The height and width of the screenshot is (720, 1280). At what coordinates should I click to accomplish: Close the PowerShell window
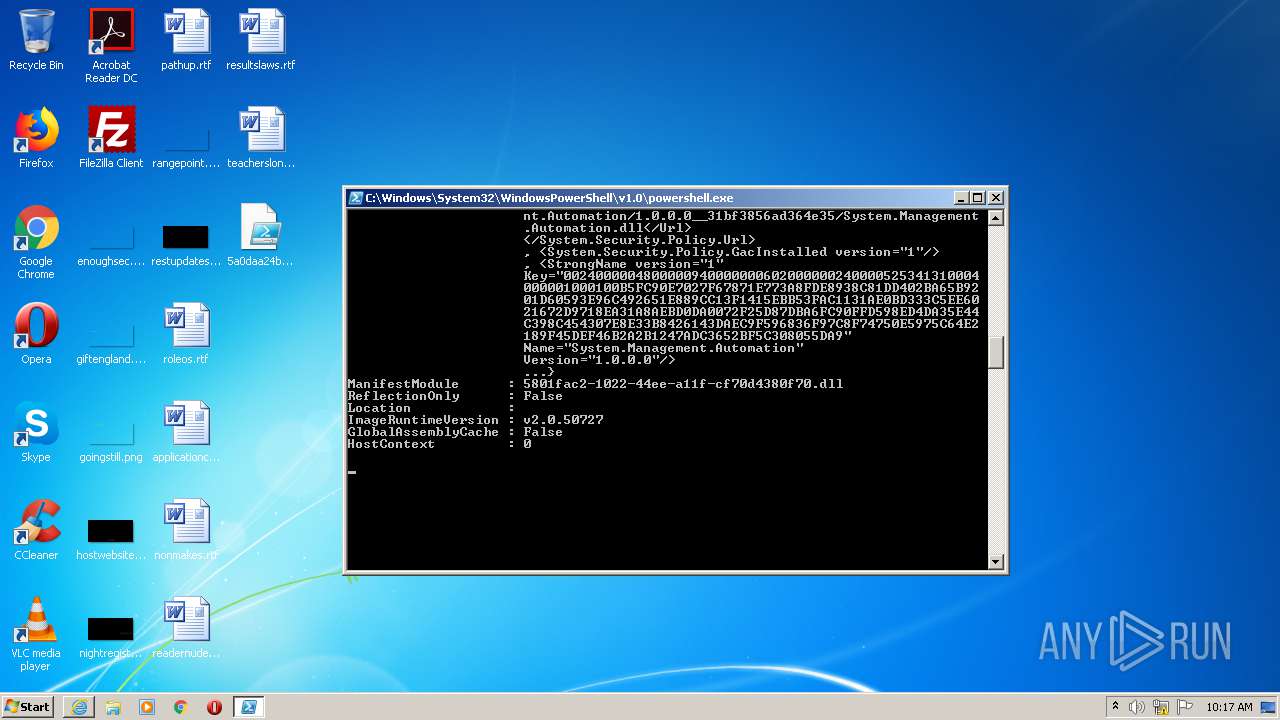[995, 198]
